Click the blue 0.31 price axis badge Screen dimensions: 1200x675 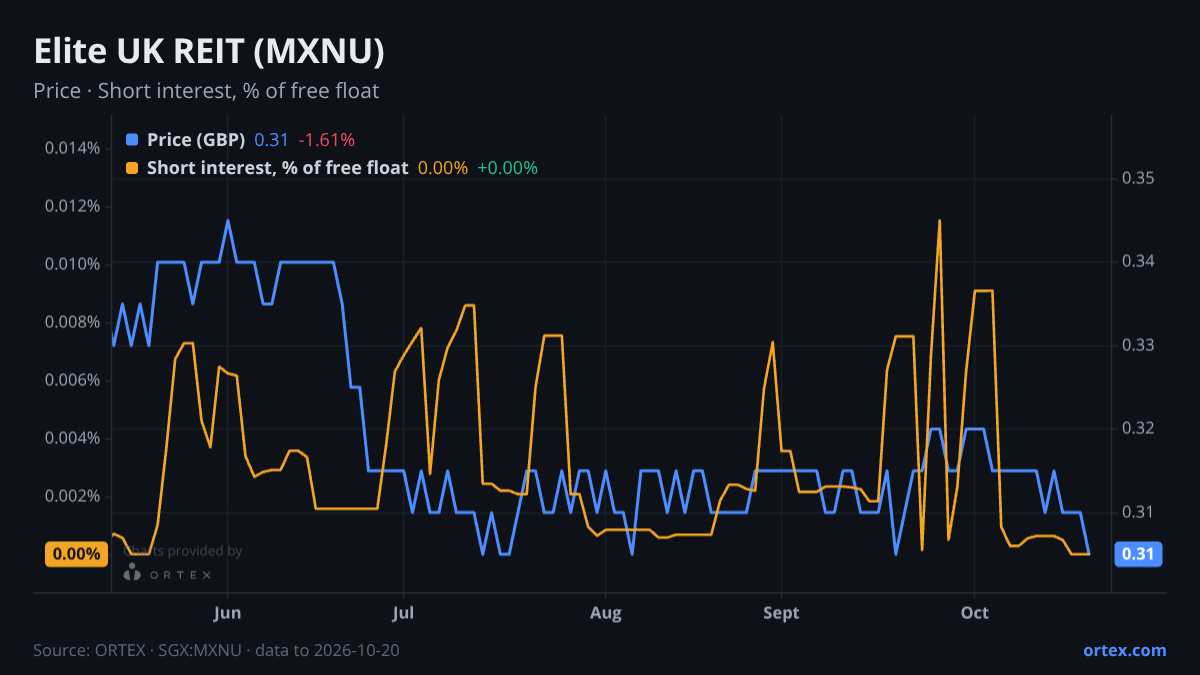click(1138, 554)
